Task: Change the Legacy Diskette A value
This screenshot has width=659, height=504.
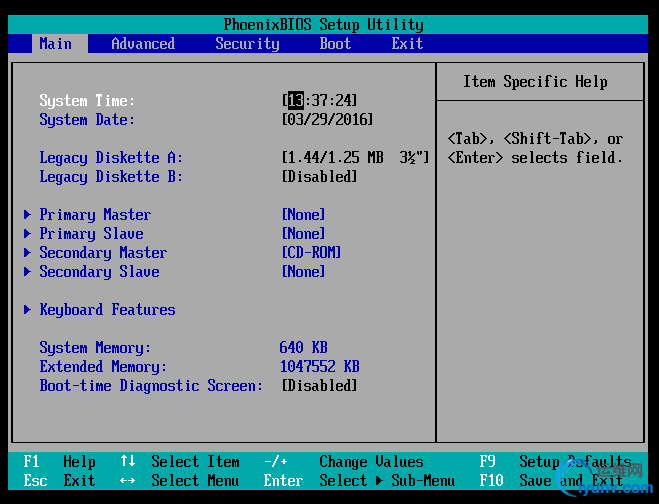Action: [355, 158]
